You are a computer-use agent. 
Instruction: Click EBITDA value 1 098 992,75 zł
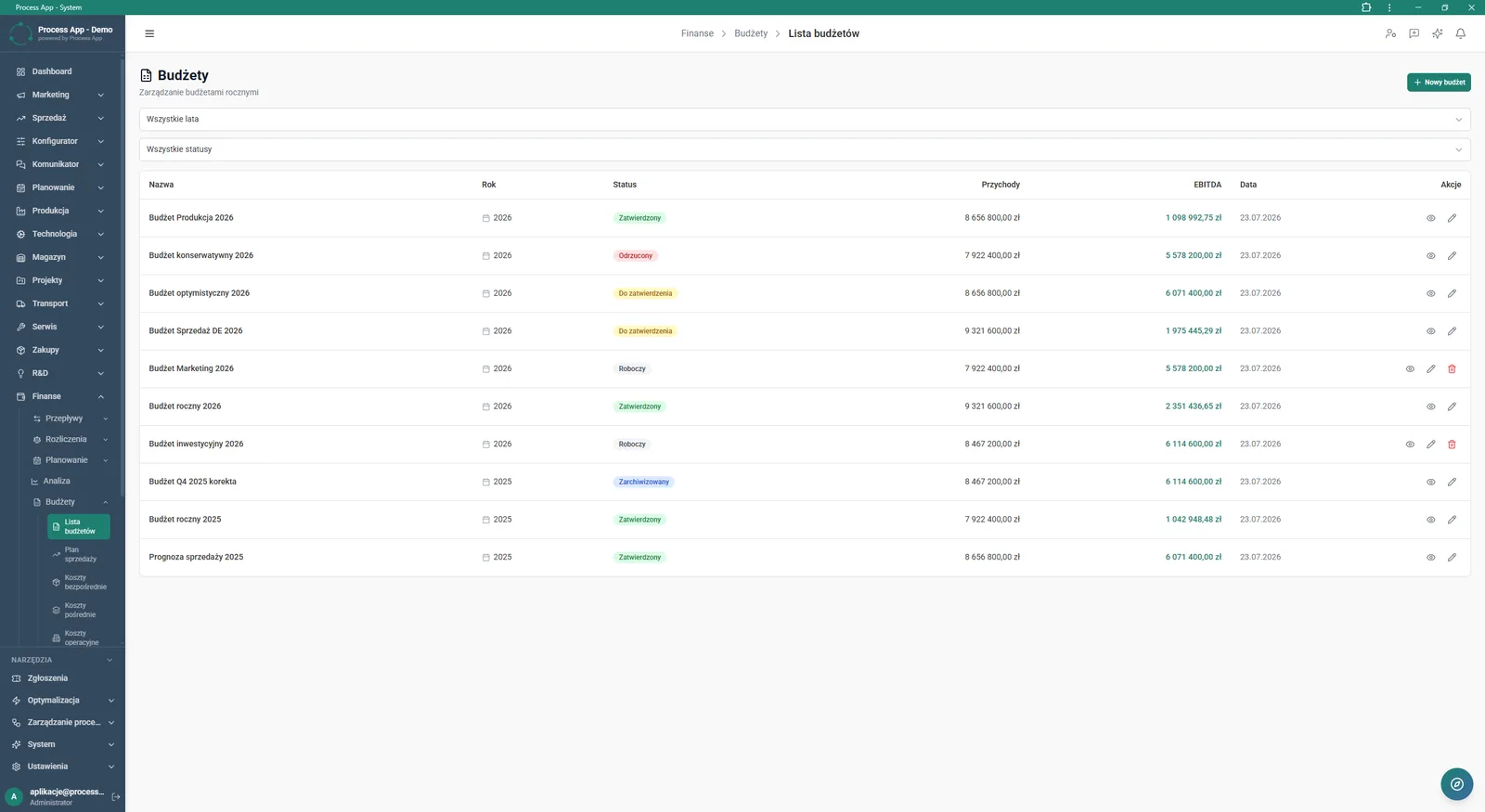tap(1194, 218)
